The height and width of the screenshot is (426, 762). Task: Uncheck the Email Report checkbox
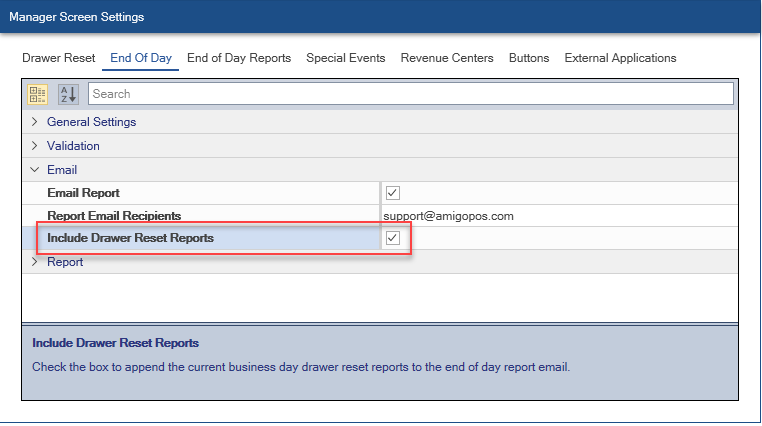393,193
